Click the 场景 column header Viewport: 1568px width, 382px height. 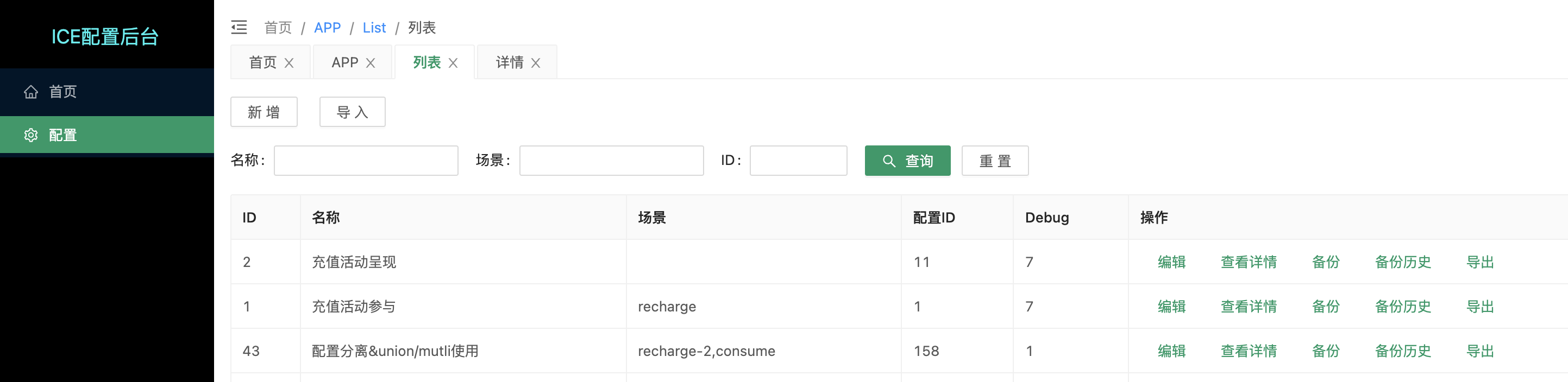(x=764, y=218)
